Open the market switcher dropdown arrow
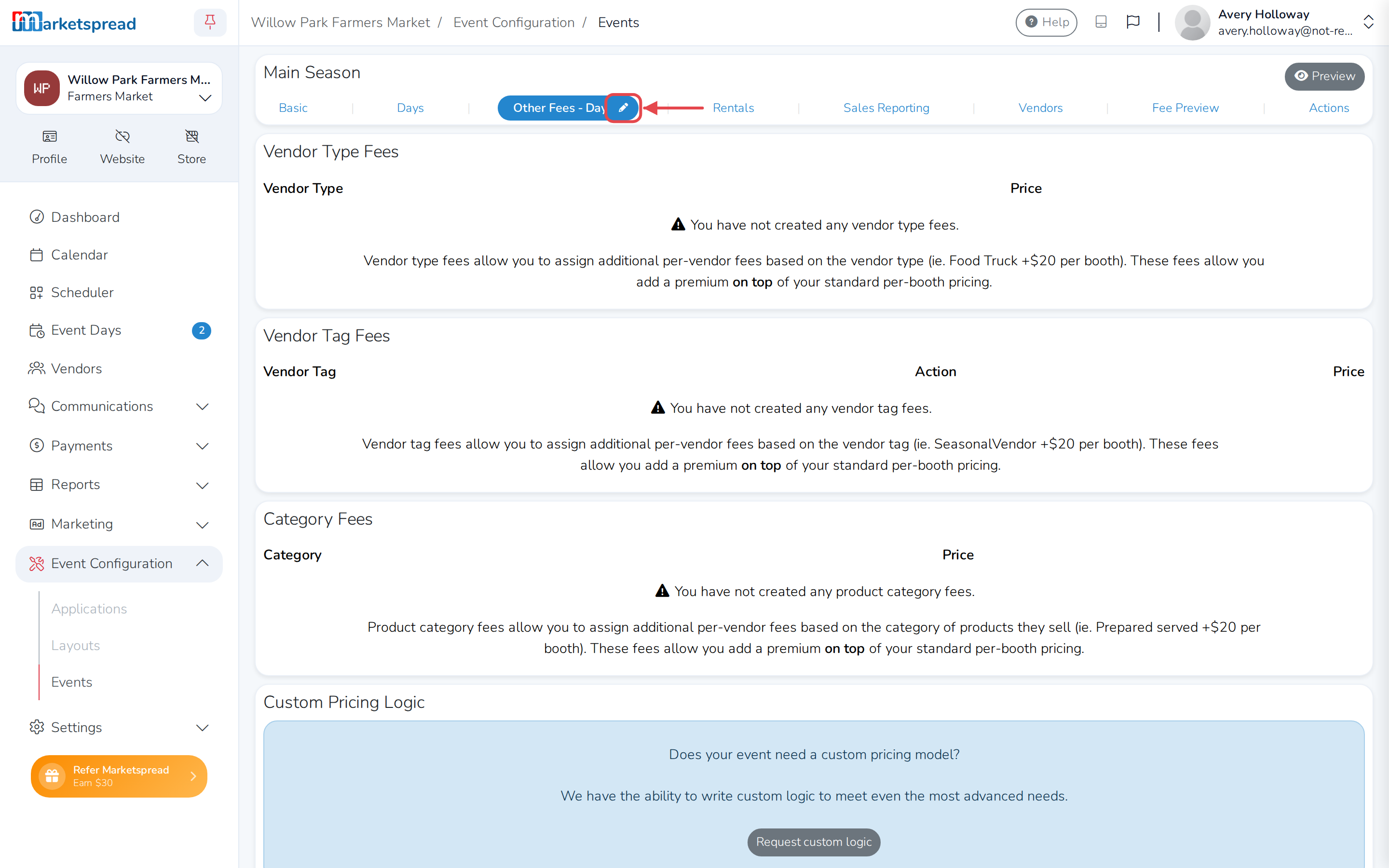The image size is (1389, 868). click(x=205, y=97)
